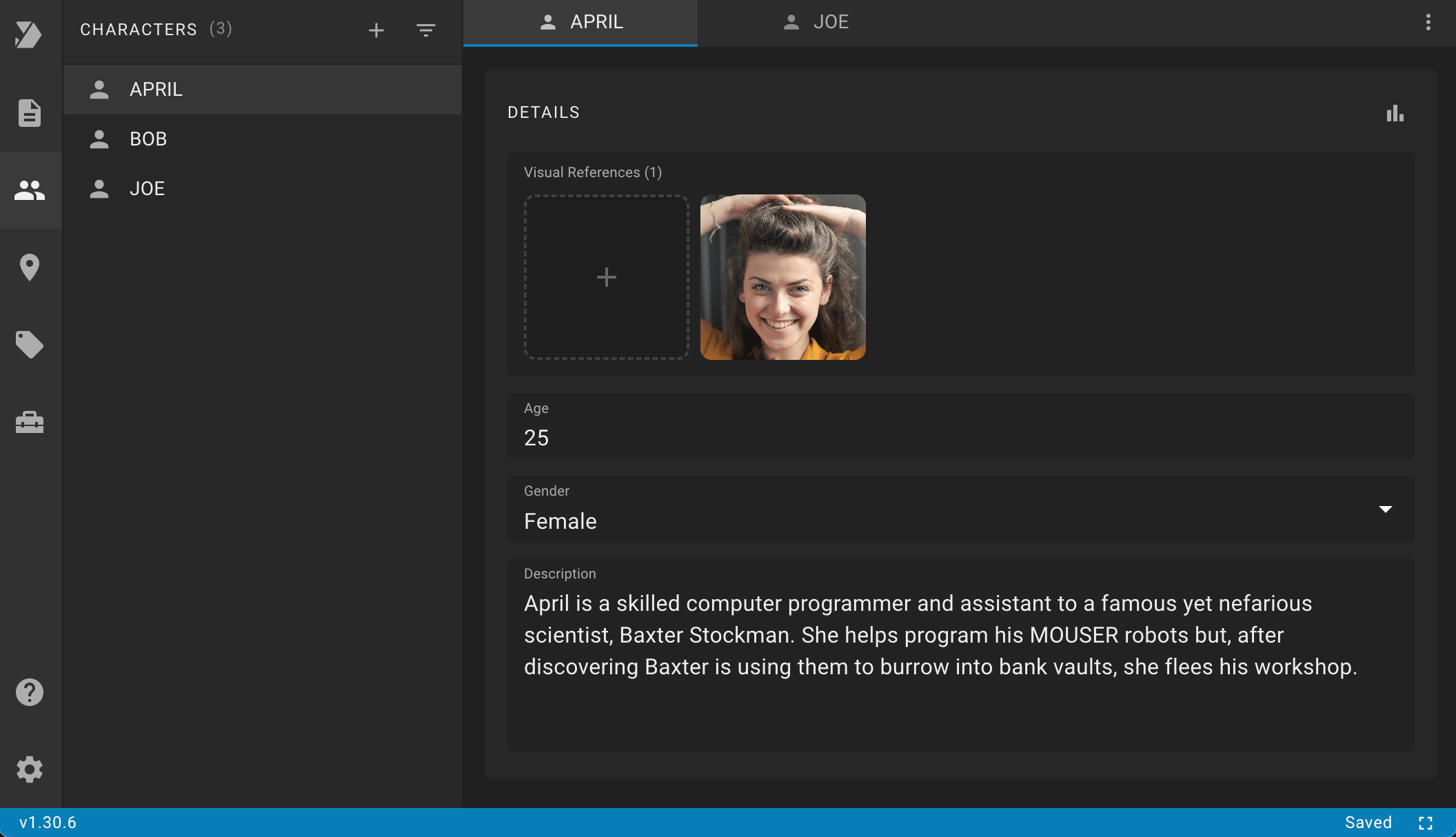The height and width of the screenshot is (837, 1456).
Task: Switch to the JOE tab
Action: 815,22
